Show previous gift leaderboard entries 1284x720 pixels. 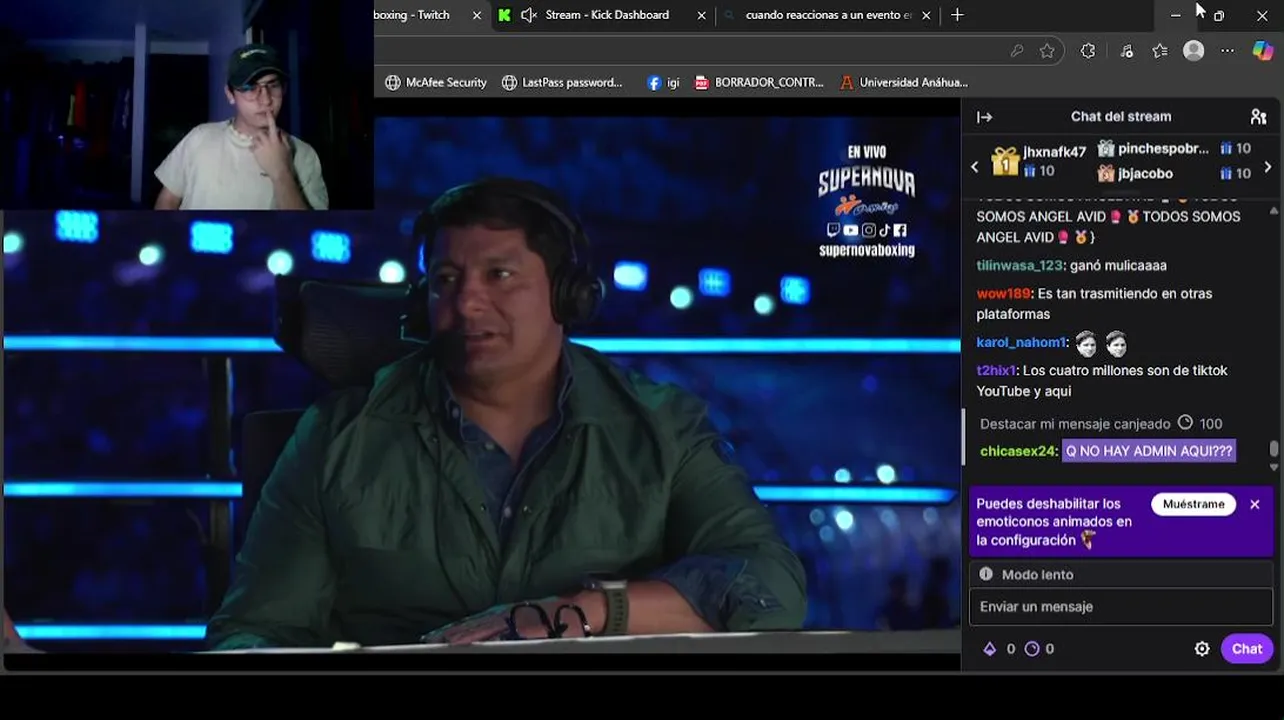coord(975,167)
